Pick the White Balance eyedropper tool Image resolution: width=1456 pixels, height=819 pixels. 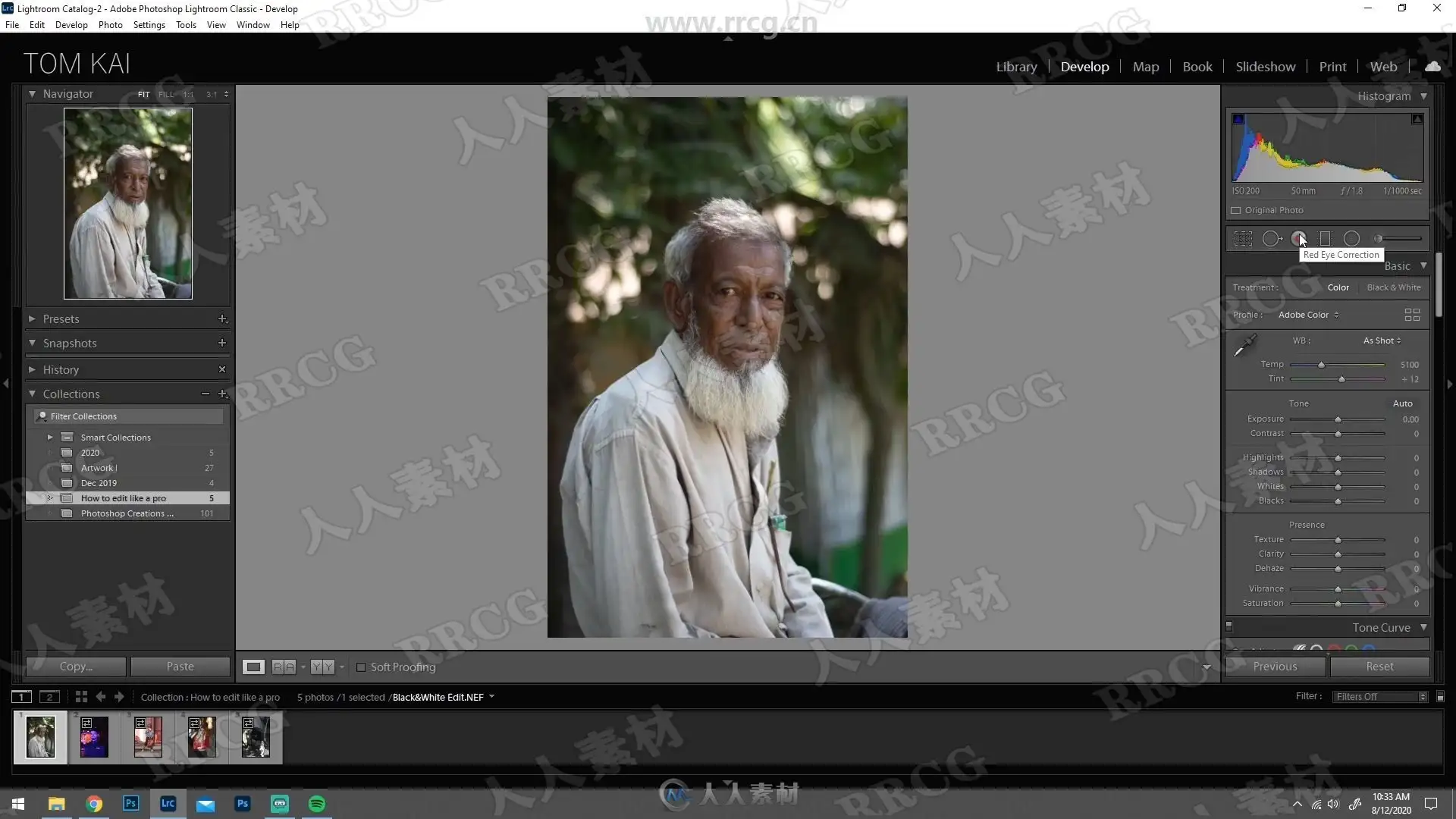coord(1244,346)
